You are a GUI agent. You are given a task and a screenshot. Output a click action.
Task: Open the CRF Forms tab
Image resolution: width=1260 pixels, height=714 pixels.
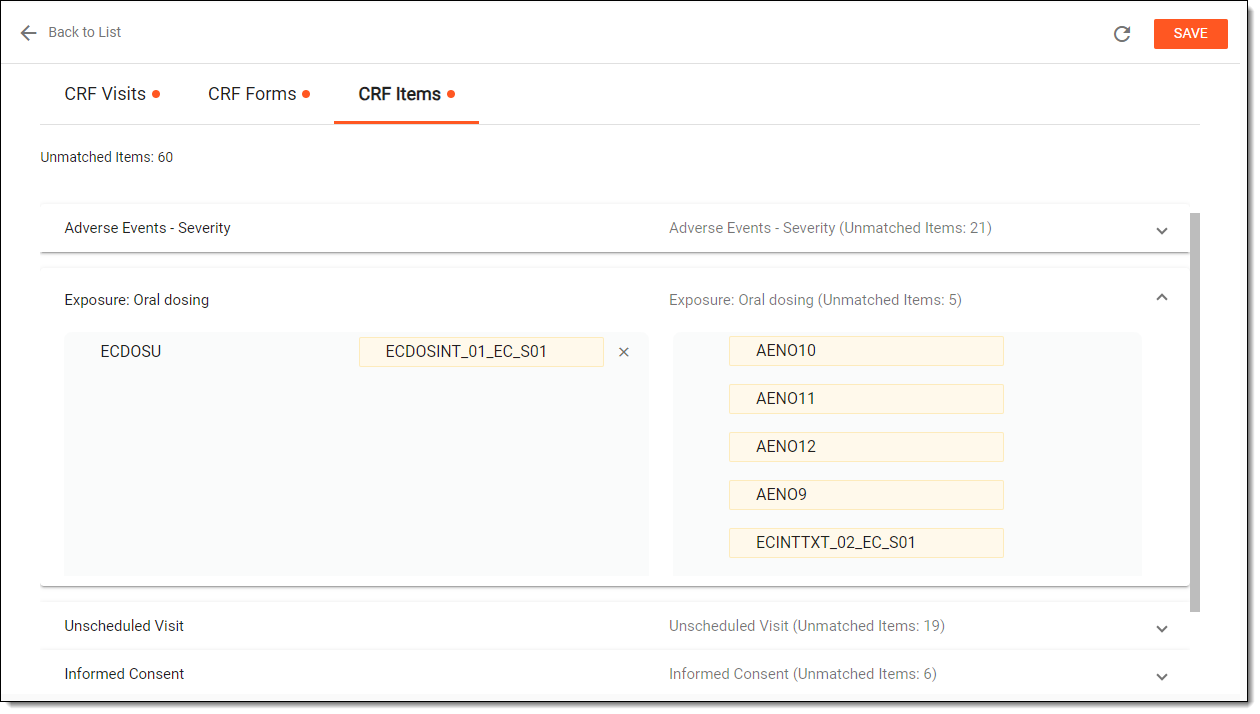pos(259,94)
